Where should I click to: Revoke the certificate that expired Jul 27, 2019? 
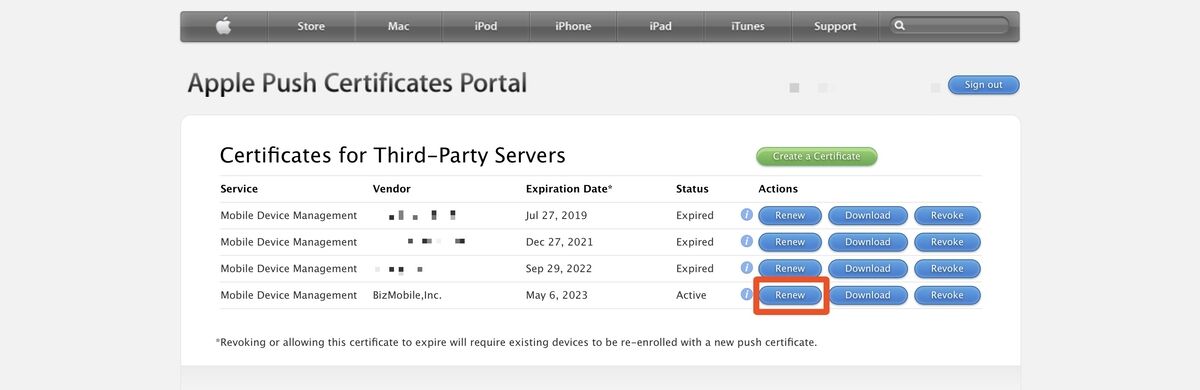click(947, 215)
